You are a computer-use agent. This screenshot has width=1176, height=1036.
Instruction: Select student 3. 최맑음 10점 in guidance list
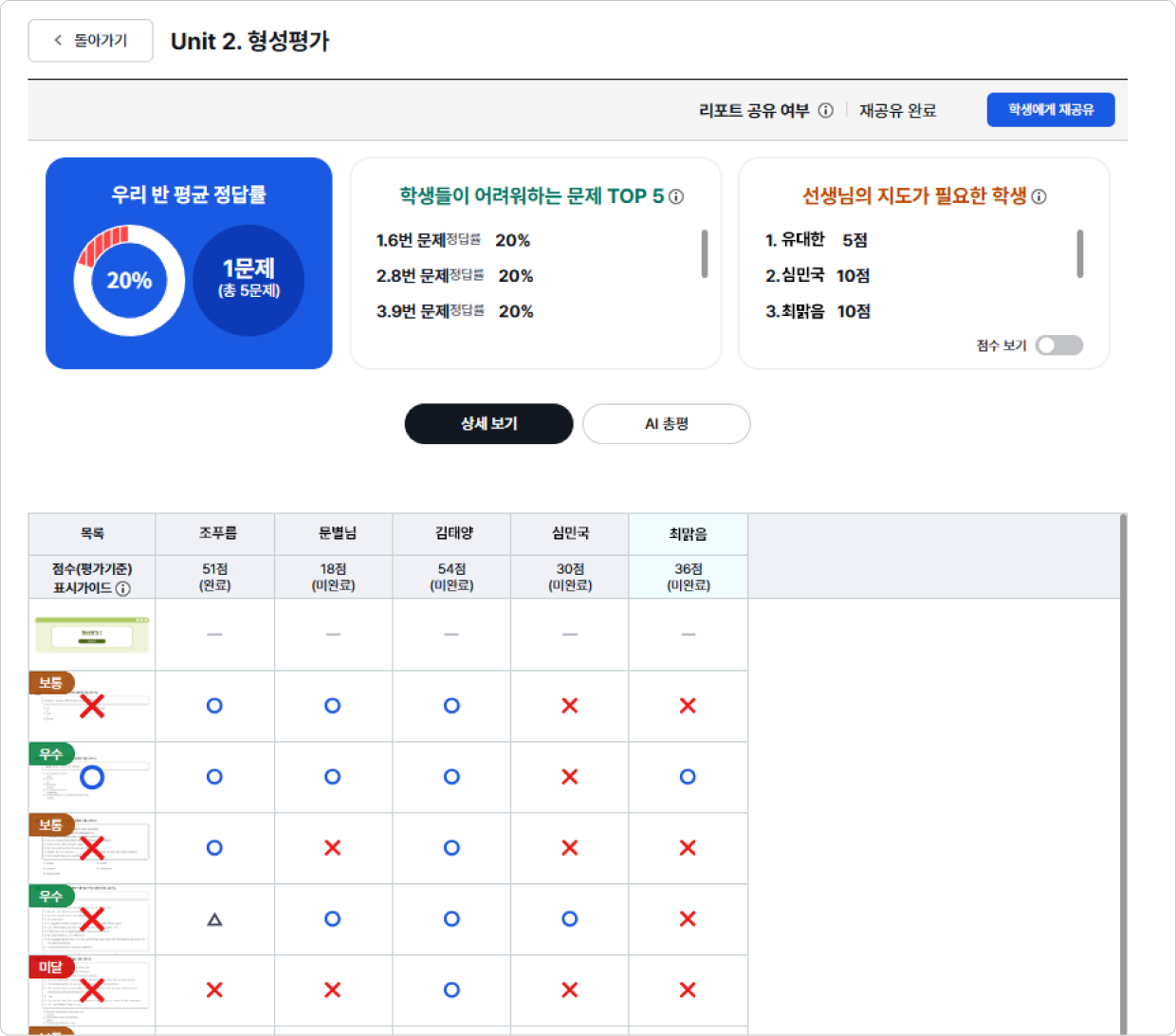click(x=818, y=311)
